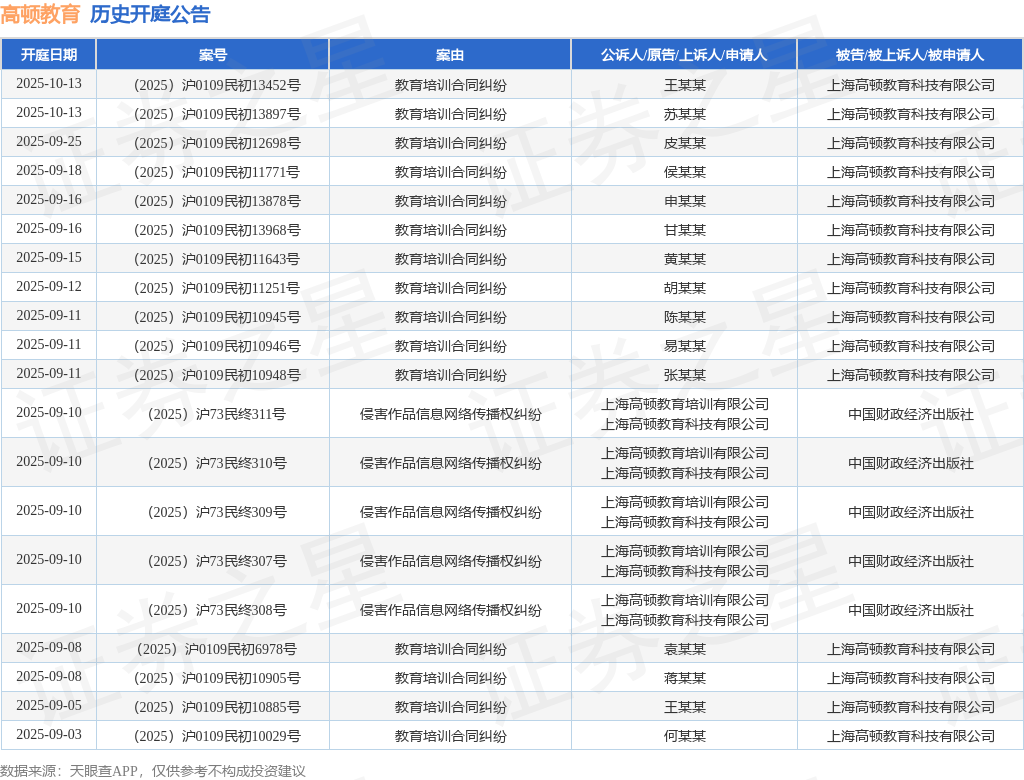This screenshot has width=1024, height=780.
Task: Click the 数据来源 天眼查APP footer note
Action: pyautogui.click(x=153, y=771)
